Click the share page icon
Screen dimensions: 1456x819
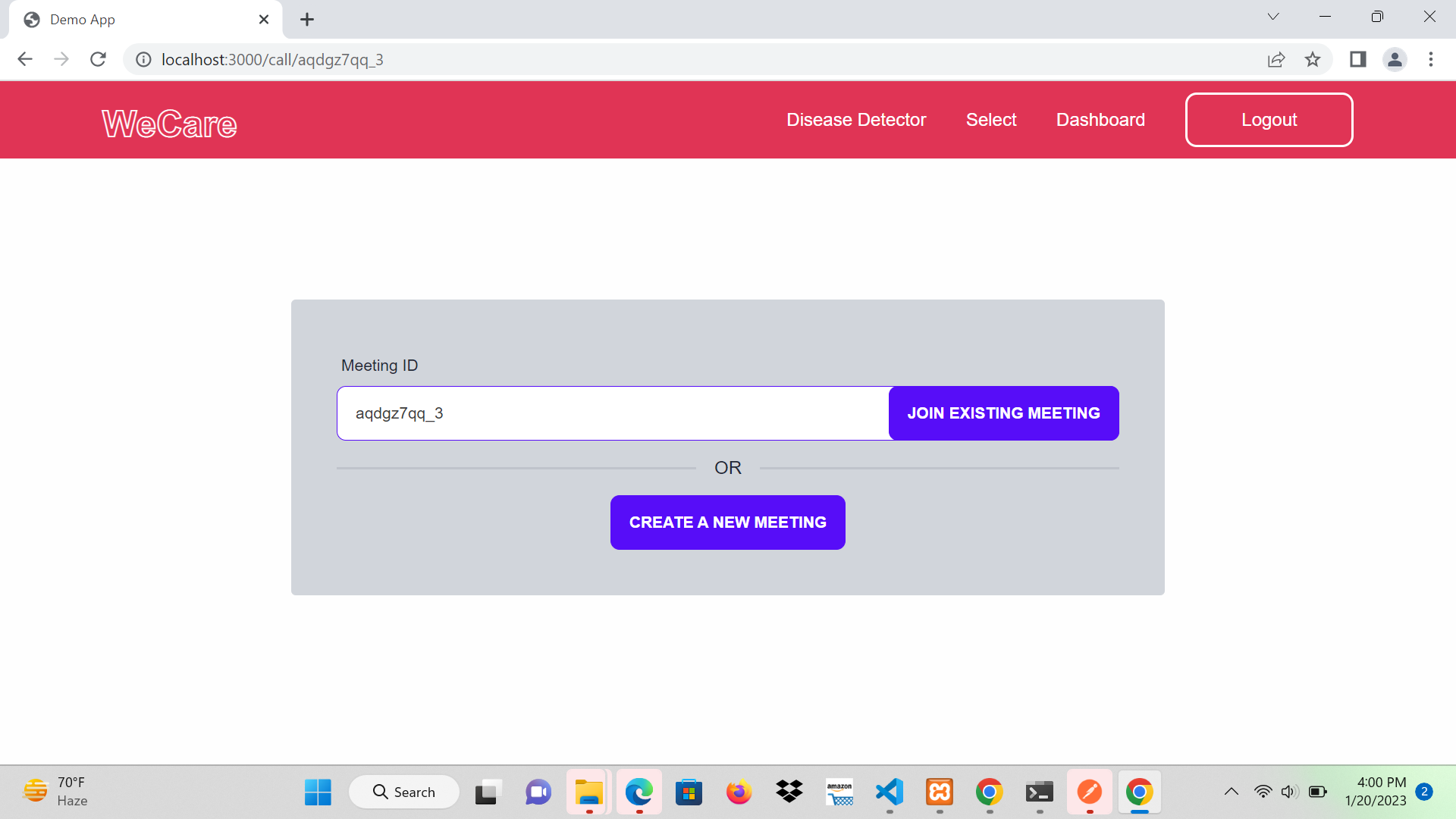[x=1276, y=59]
